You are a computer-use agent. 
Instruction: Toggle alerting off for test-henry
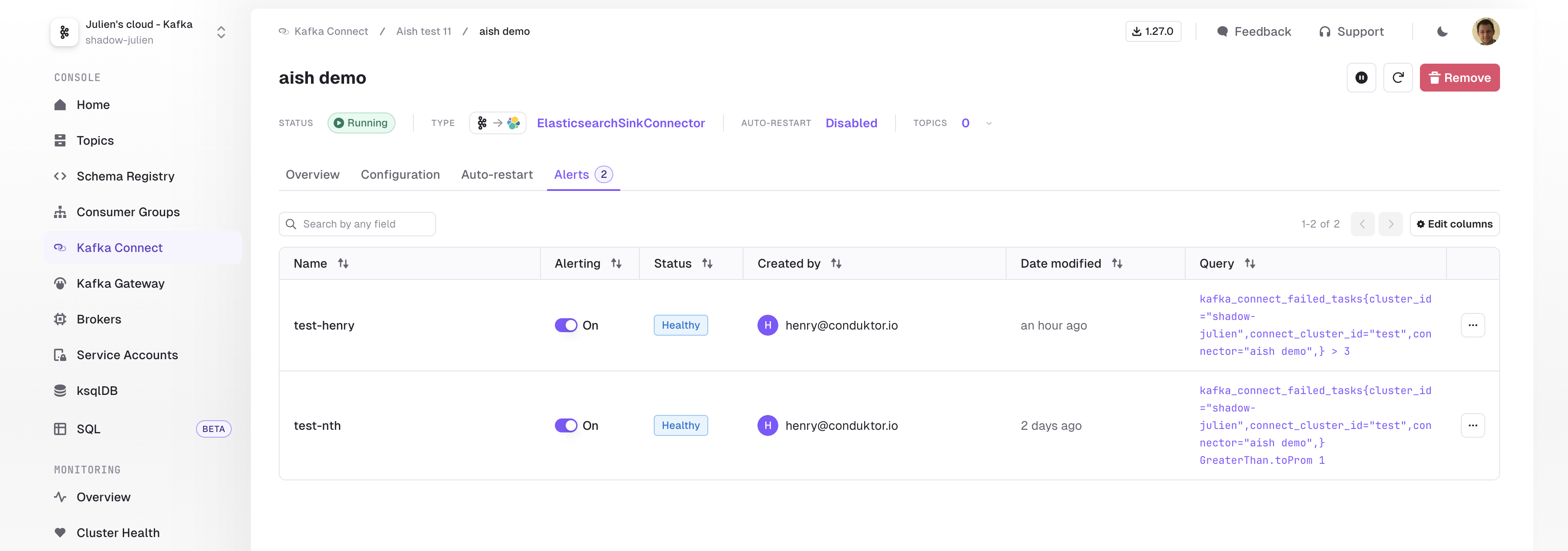[565, 326]
